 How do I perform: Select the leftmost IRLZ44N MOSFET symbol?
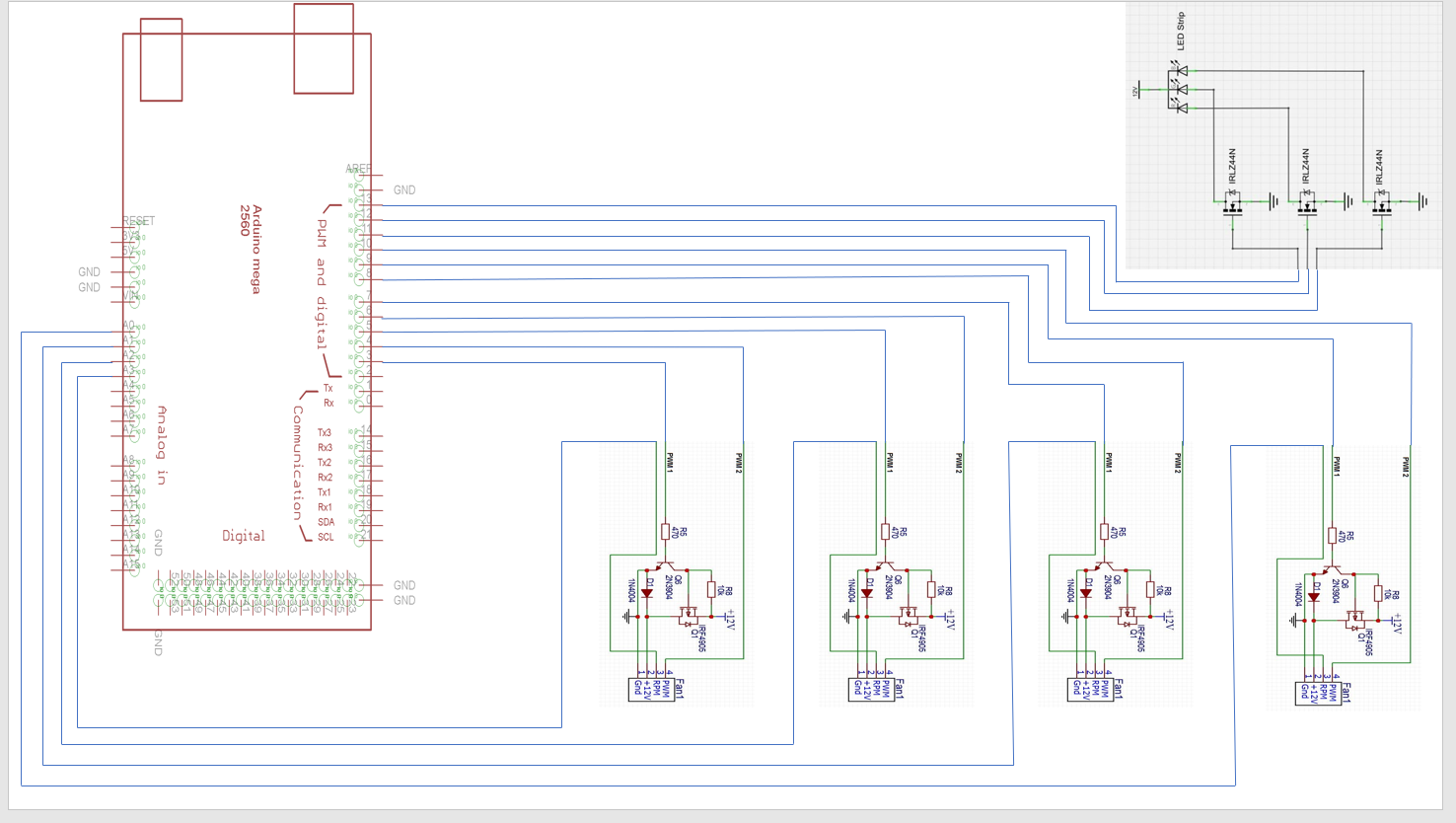(1232, 203)
